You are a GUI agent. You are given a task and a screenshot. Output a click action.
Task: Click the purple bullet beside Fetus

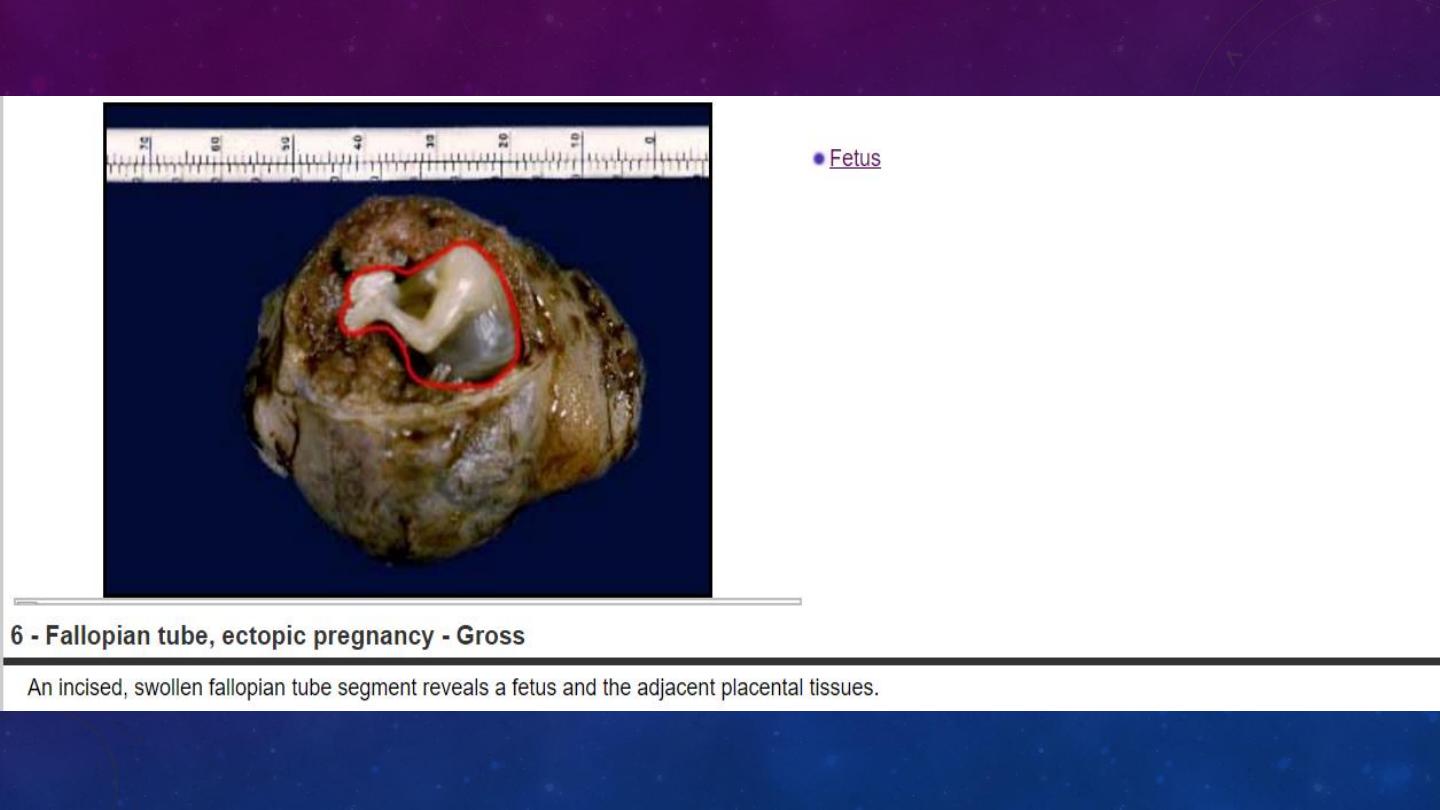pyautogui.click(x=819, y=158)
